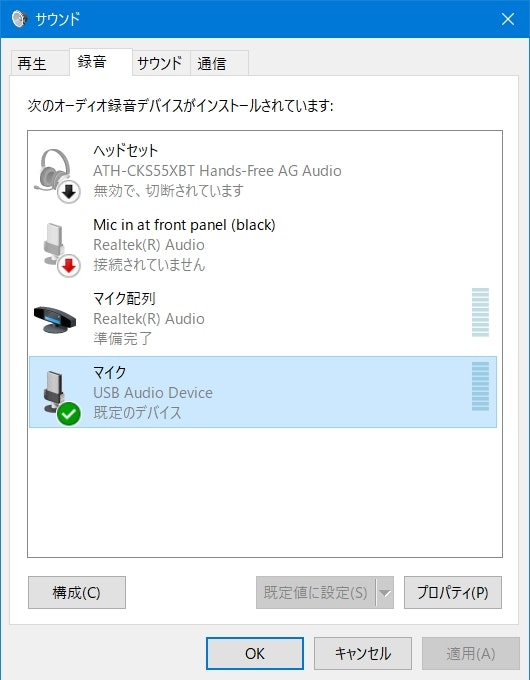The width and height of the screenshot is (530, 680).
Task: Click the キャンセル button
Action: [x=363, y=653]
